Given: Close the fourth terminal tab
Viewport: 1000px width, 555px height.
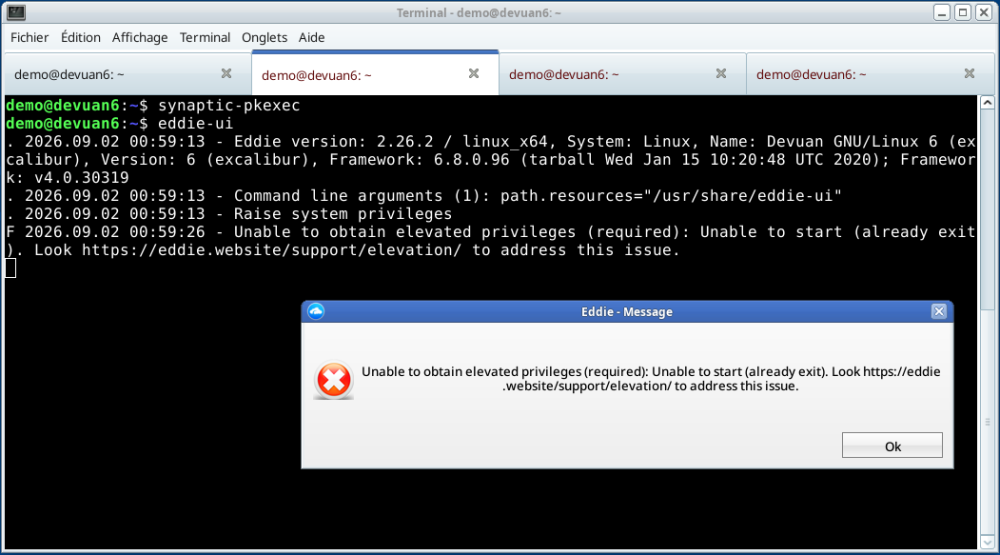Looking at the screenshot, I should 969,73.
